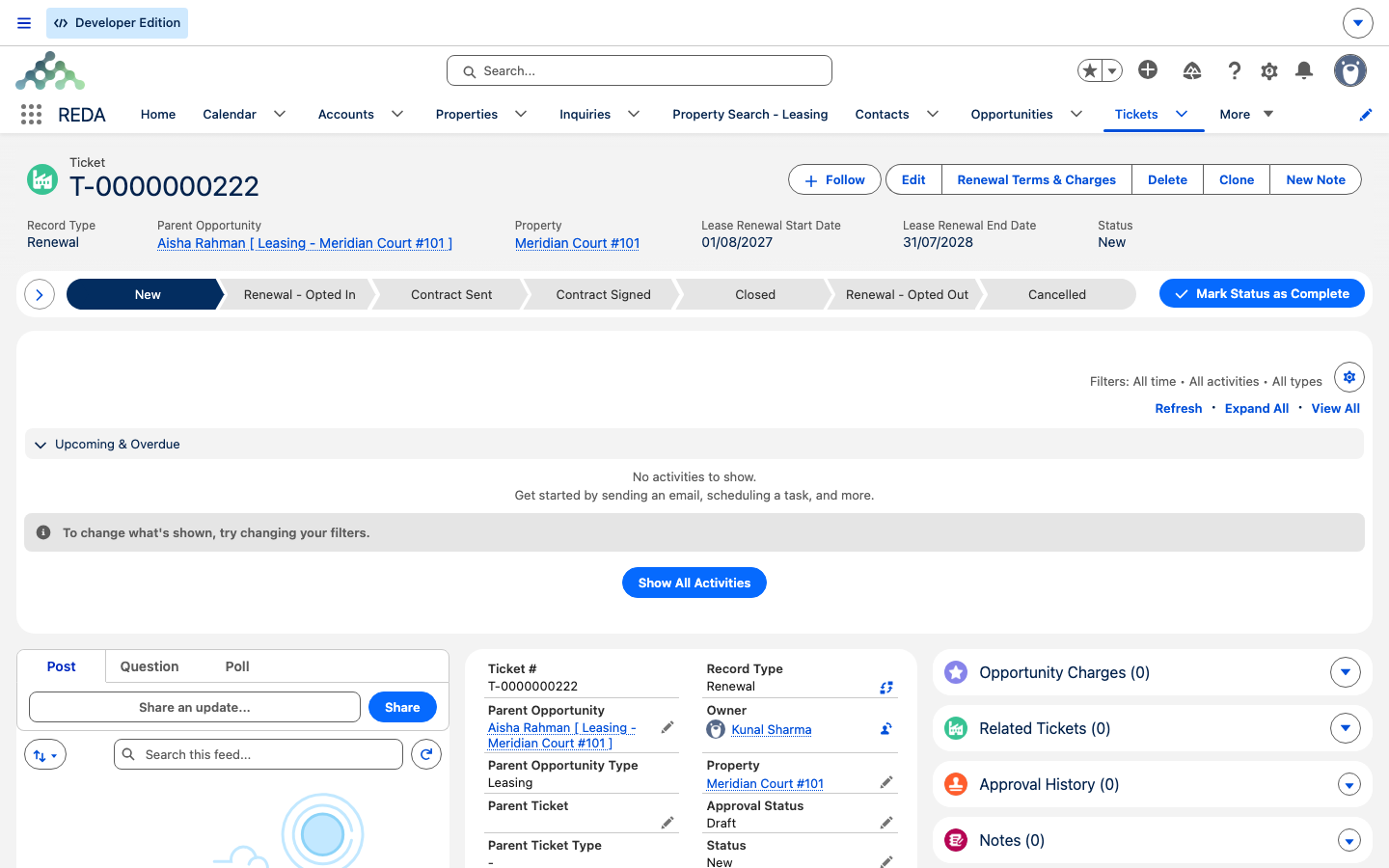Viewport: 1389px width, 868px height.
Task: Open the Trailhead guidance center icon
Action: 1192,70
